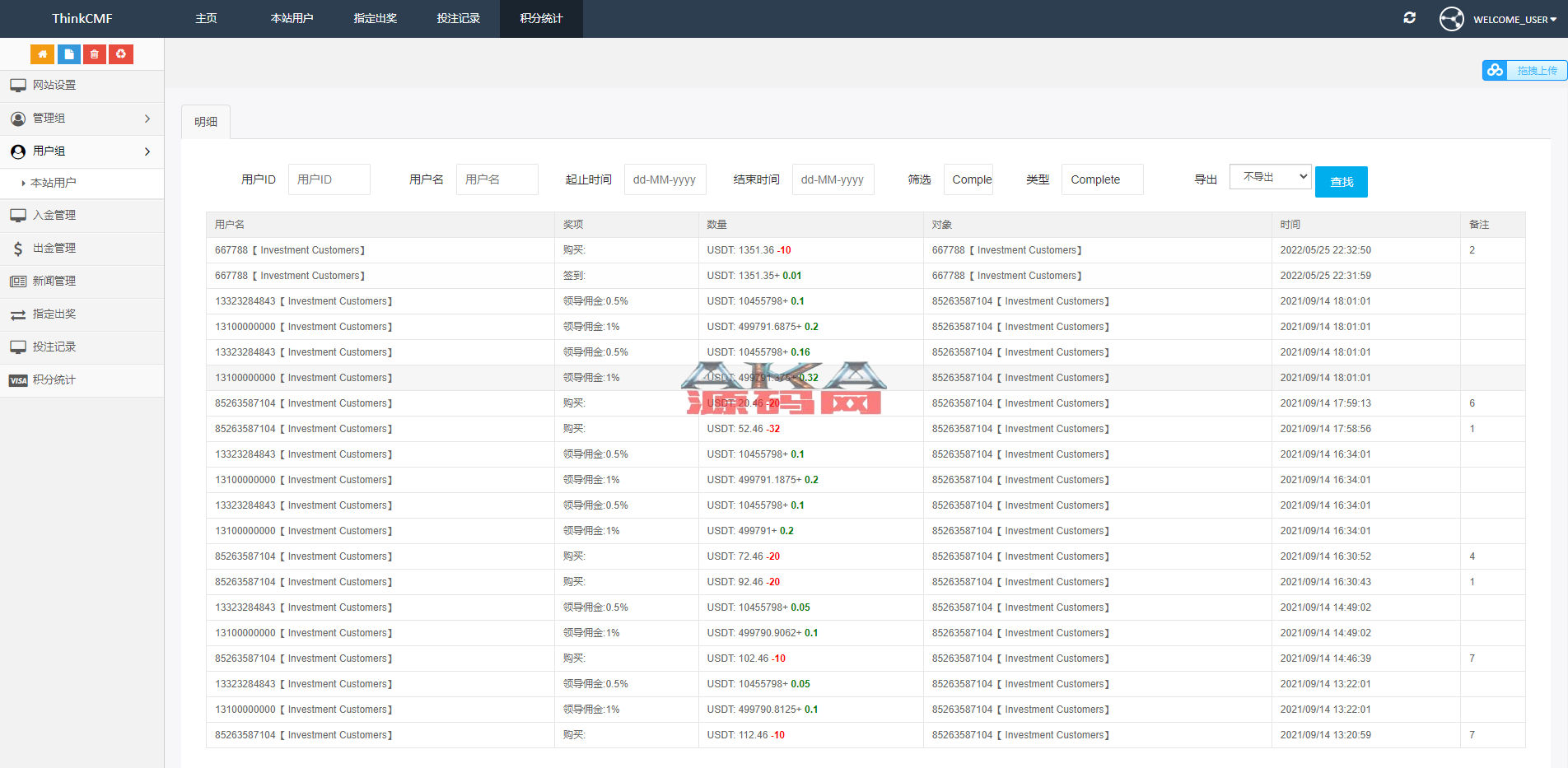Open 积分统计 with the VISA icon
Image resolution: width=1568 pixels, height=768 pixels.
click(54, 380)
